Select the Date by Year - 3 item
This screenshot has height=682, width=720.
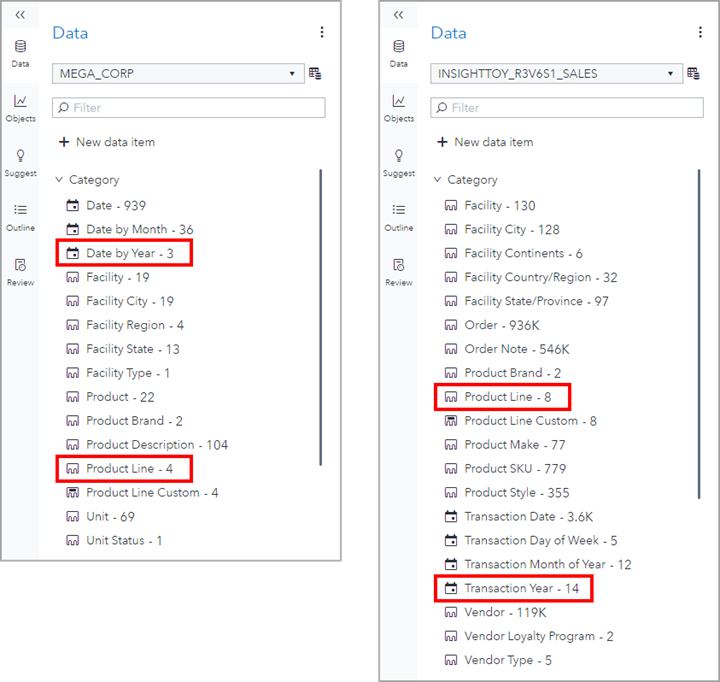pos(130,254)
